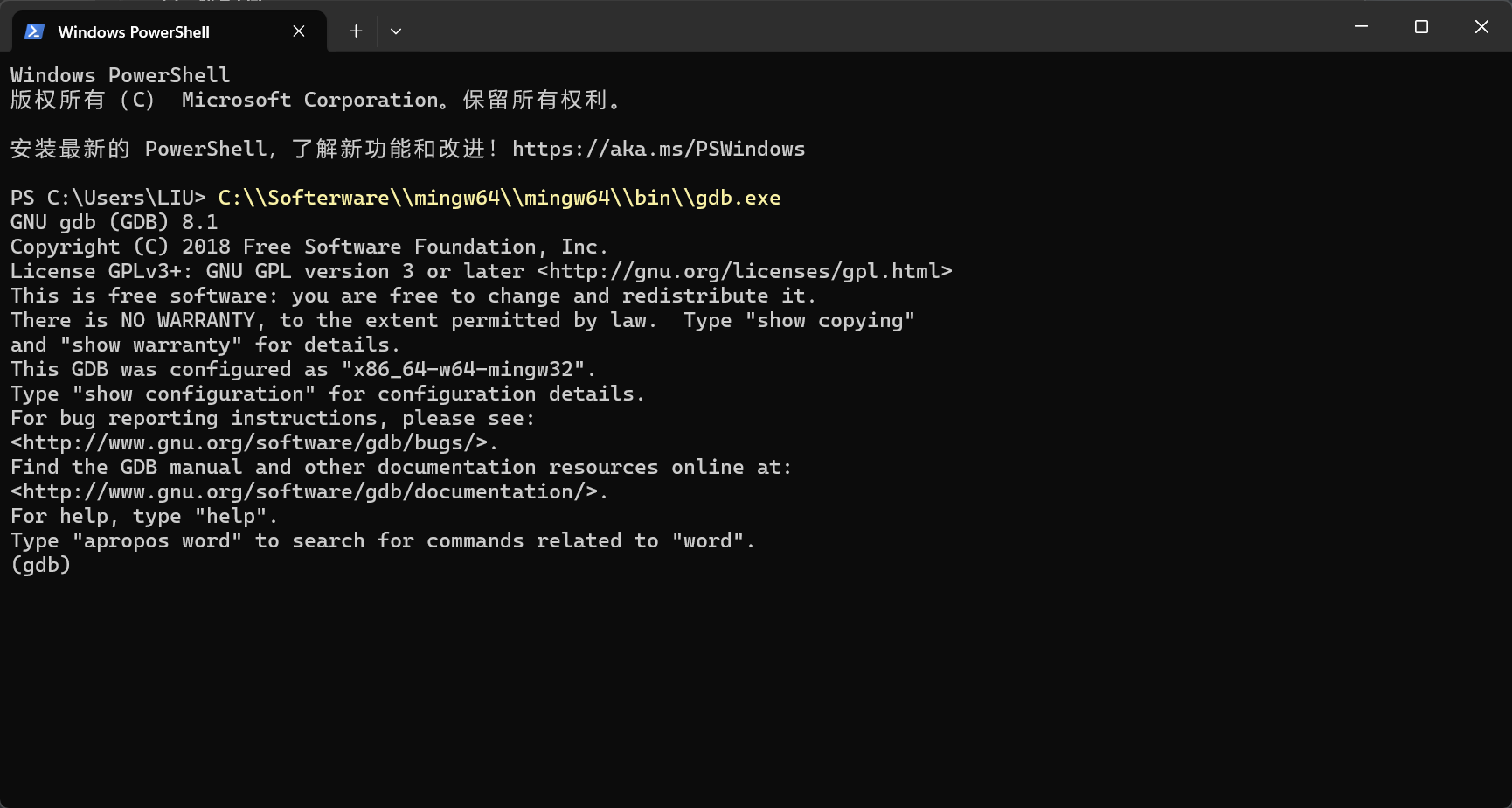
Task: Maximize the terminal window
Action: [x=1420, y=27]
